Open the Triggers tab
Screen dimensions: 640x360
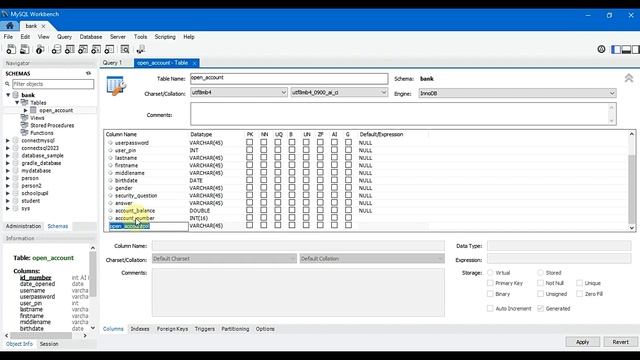click(204, 329)
